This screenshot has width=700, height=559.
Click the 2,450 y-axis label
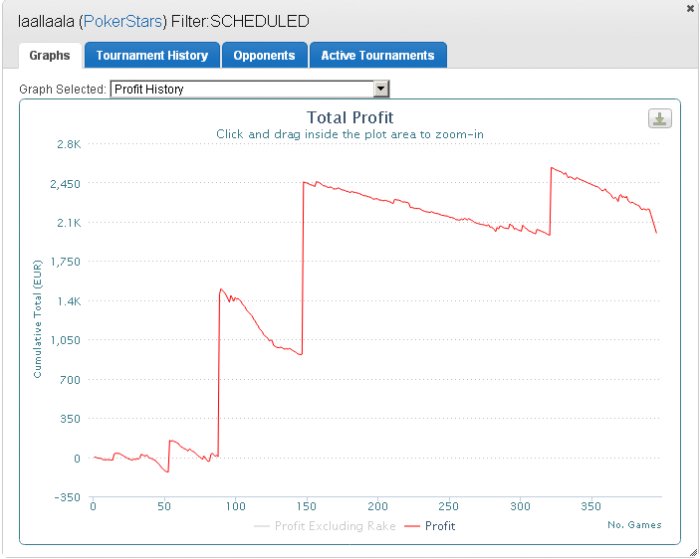(x=65, y=184)
